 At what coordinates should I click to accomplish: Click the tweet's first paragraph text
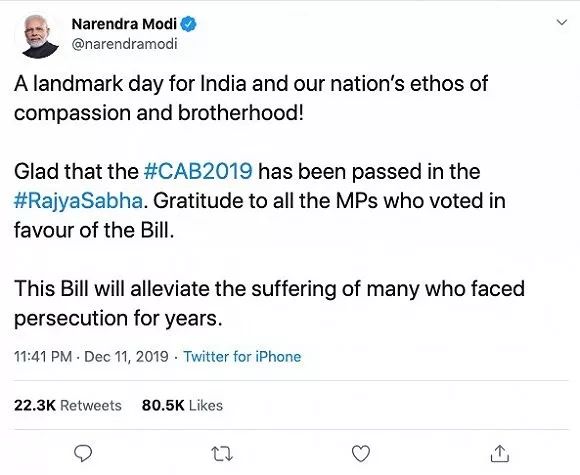(x=251, y=98)
